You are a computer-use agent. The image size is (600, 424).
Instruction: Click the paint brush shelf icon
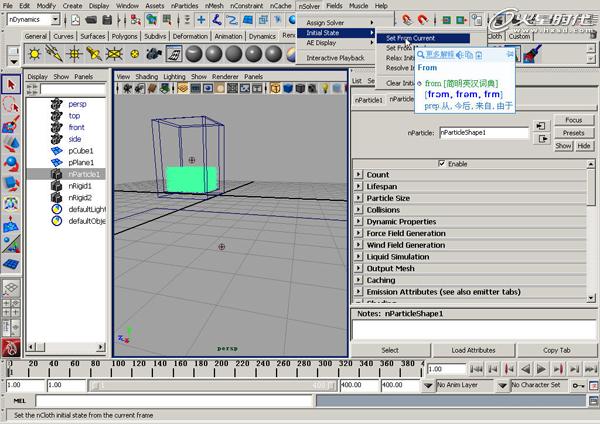(x=533, y=54)
